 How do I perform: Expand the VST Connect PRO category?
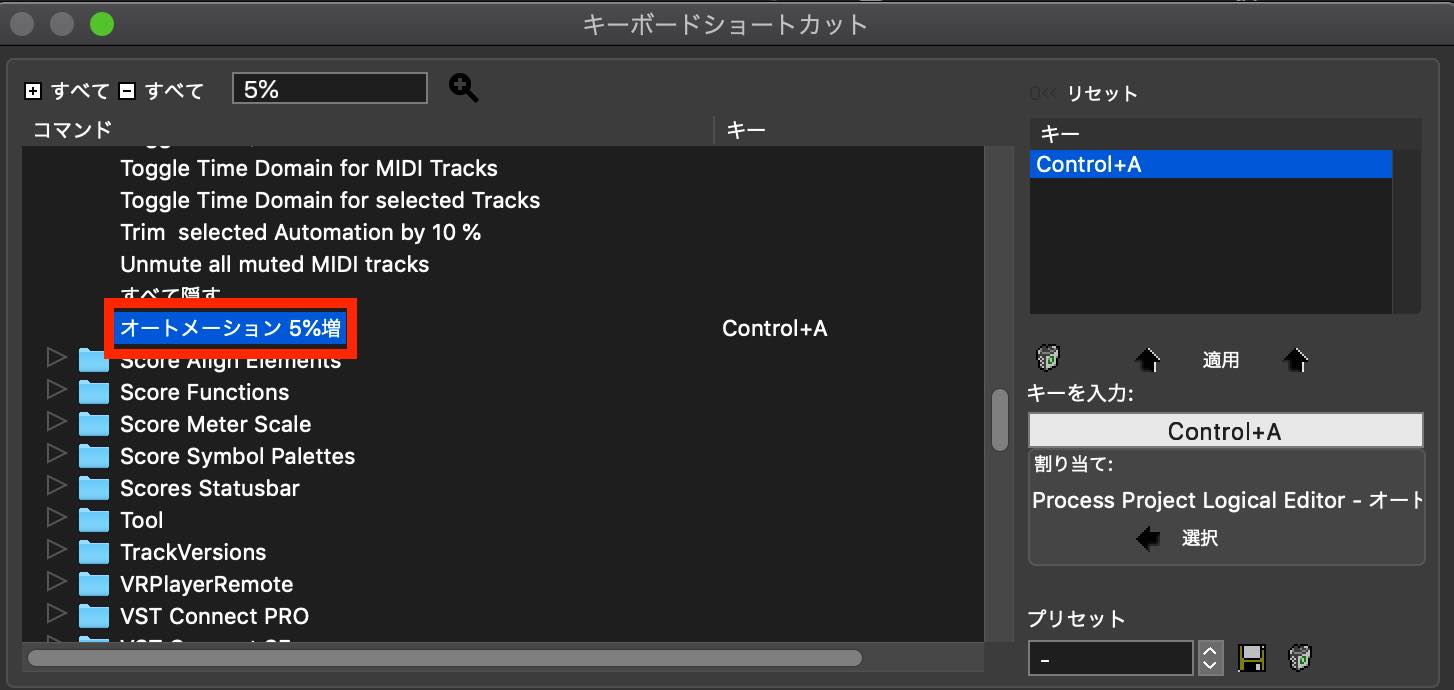[x=56, y=615]
